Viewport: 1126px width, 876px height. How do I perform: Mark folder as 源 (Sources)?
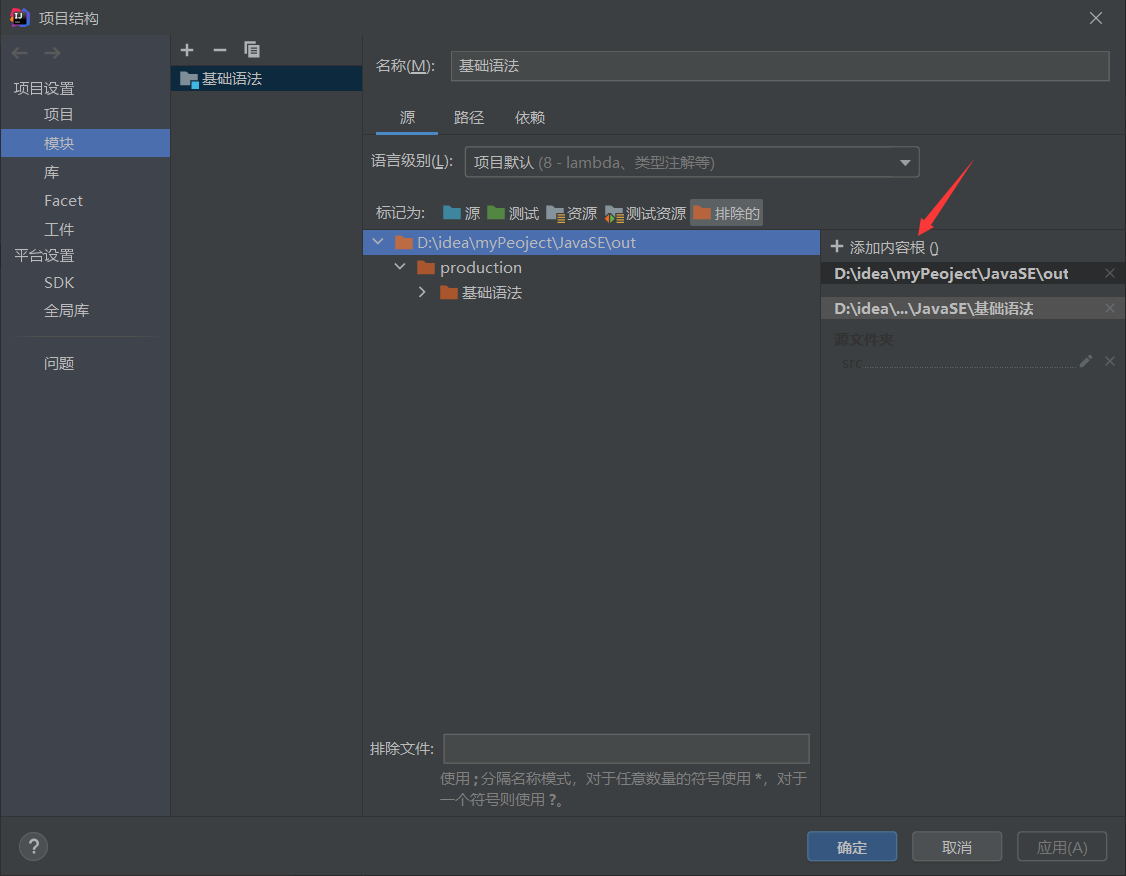[461, 213]
